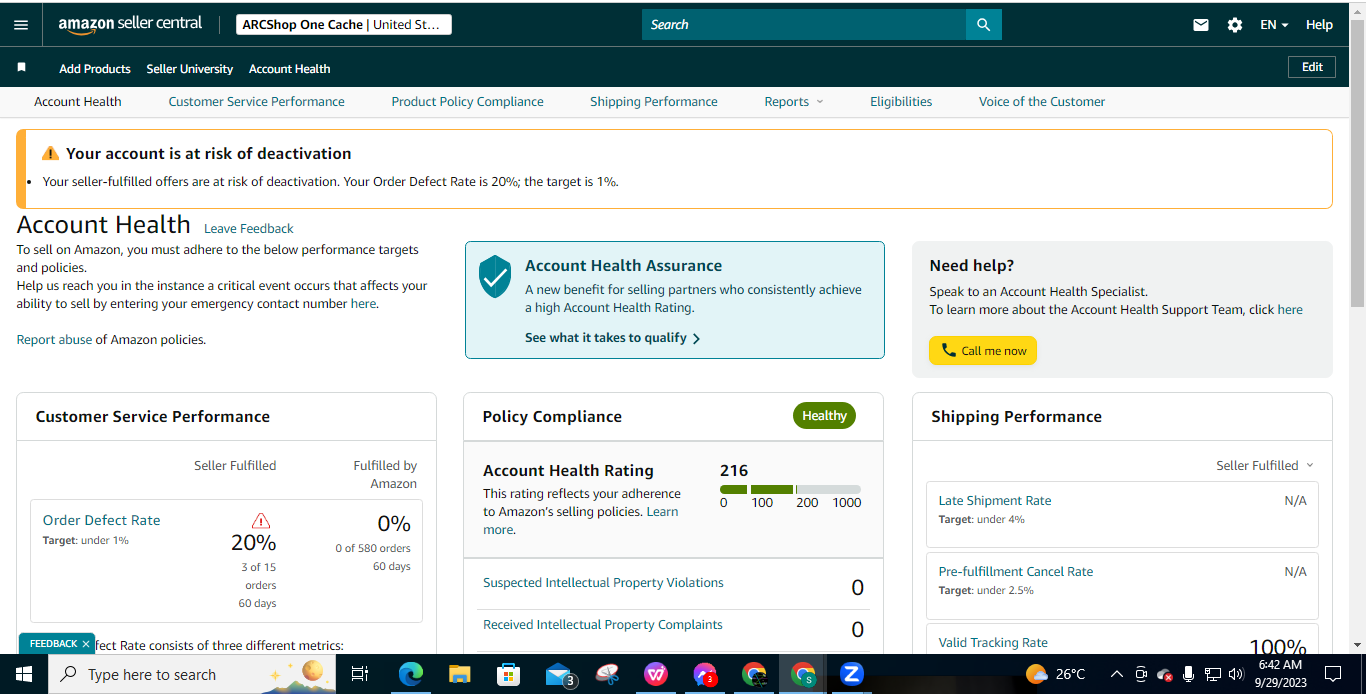Click See what it takes to qualify
This screenshot has width=1366, height=694.
(612, 338)
